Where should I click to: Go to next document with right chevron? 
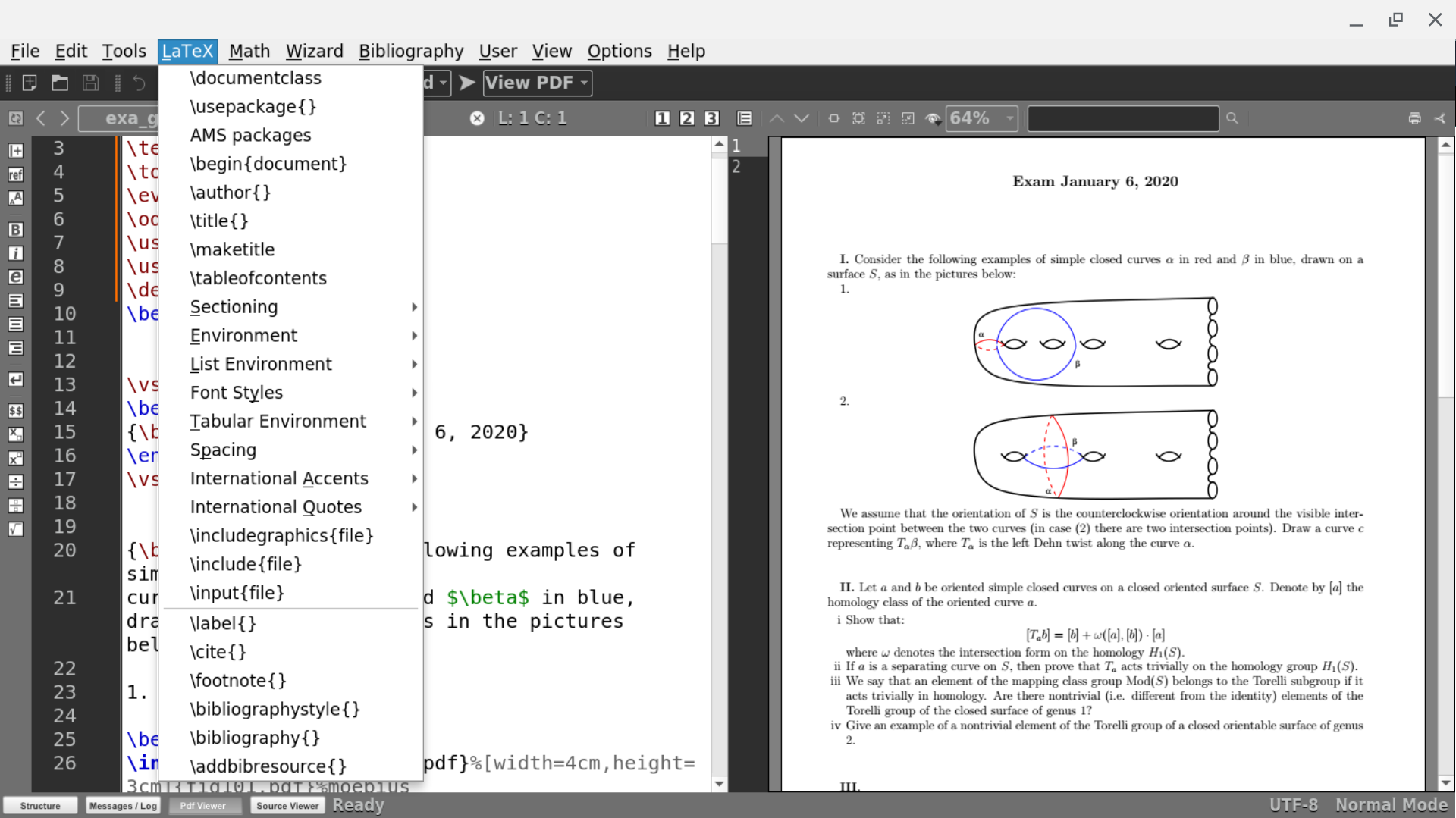point(65,118)
